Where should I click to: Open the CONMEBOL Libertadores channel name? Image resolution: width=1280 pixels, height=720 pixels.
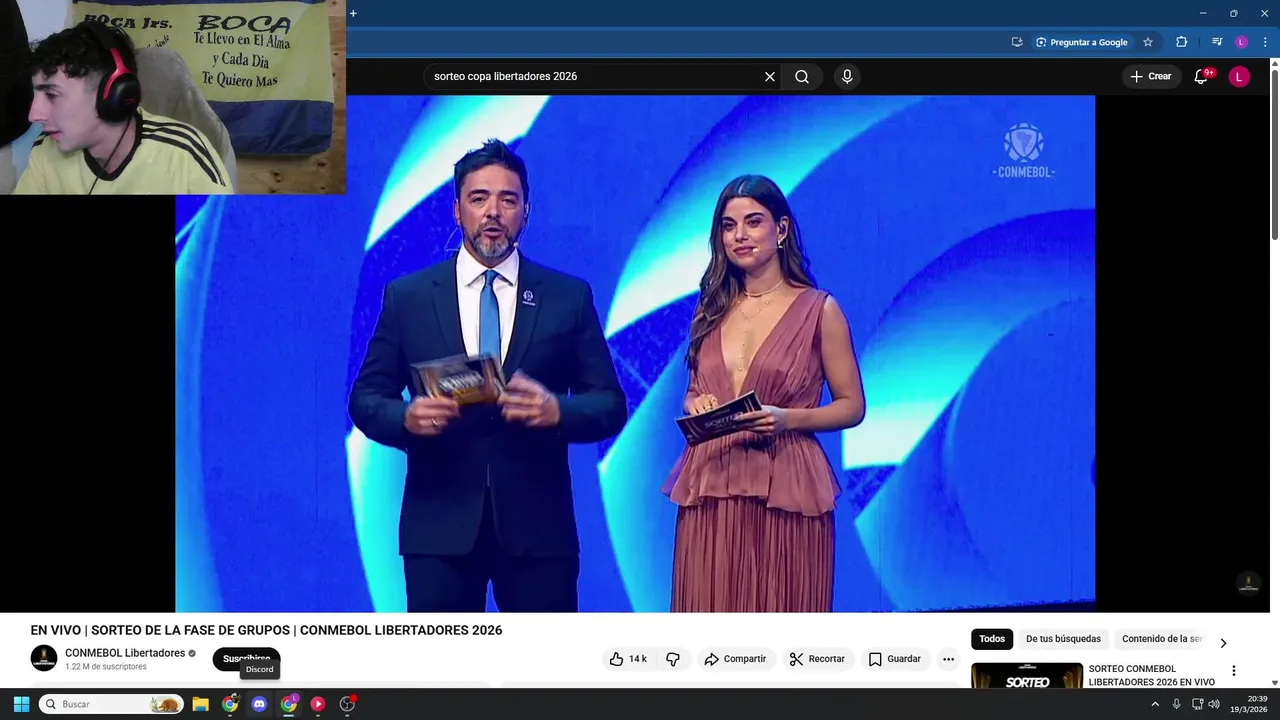coord(125,653)
